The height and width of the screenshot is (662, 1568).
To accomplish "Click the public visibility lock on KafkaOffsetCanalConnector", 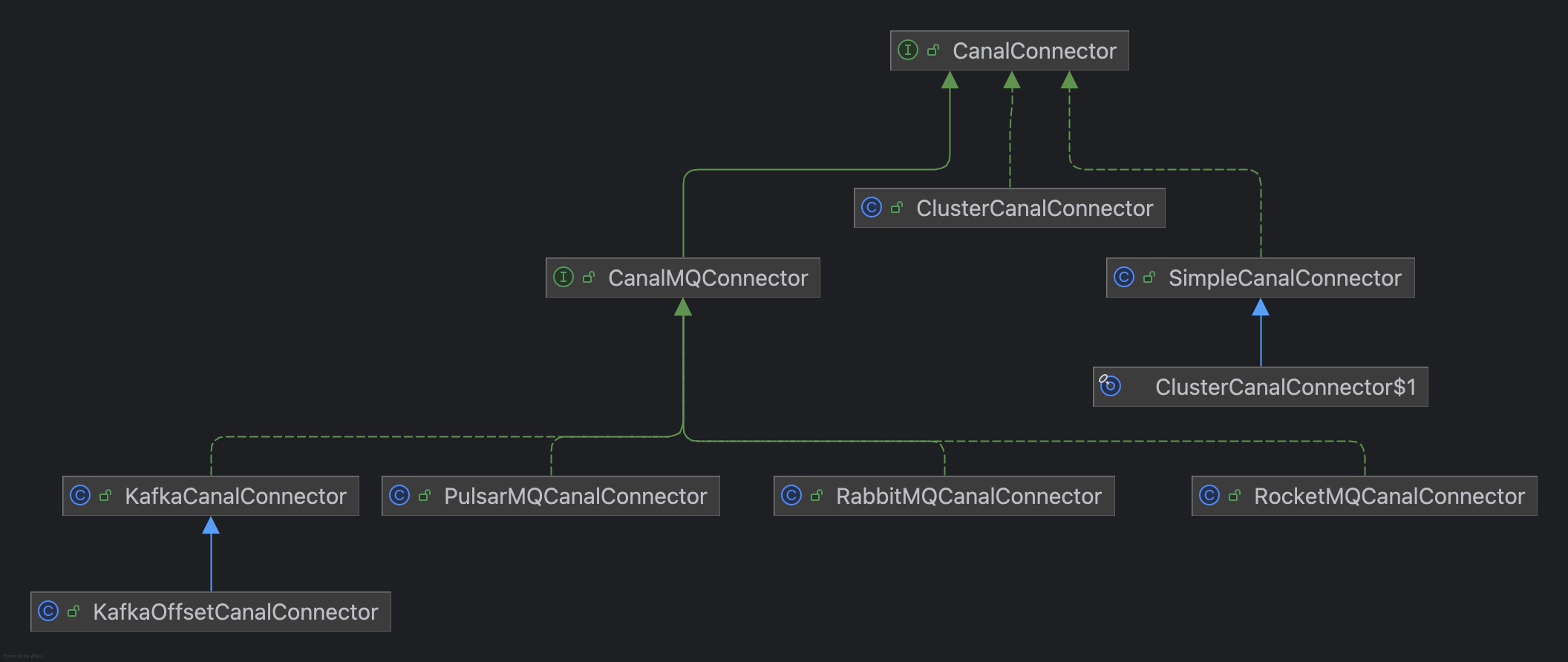I will tap(73, 612).
